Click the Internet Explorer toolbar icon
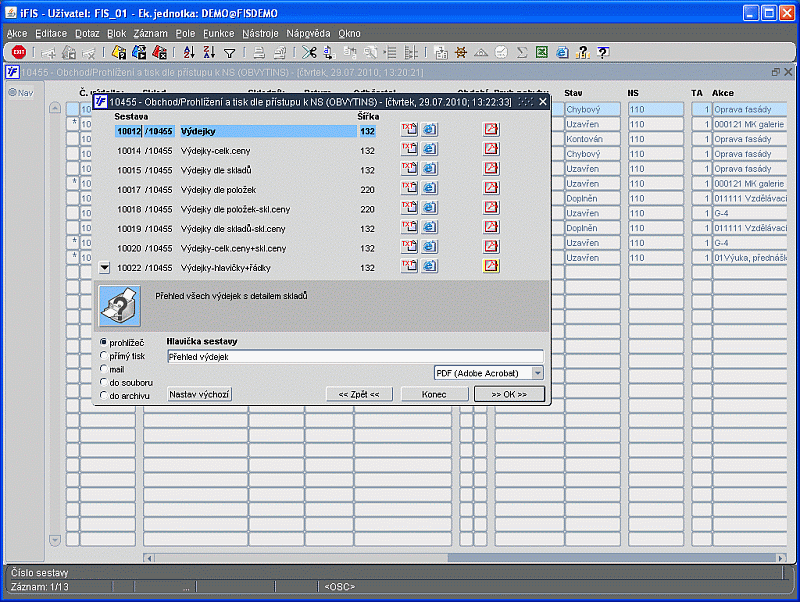Image resolution: width=800 pixels, height=602 pixels. coord(562,52)
